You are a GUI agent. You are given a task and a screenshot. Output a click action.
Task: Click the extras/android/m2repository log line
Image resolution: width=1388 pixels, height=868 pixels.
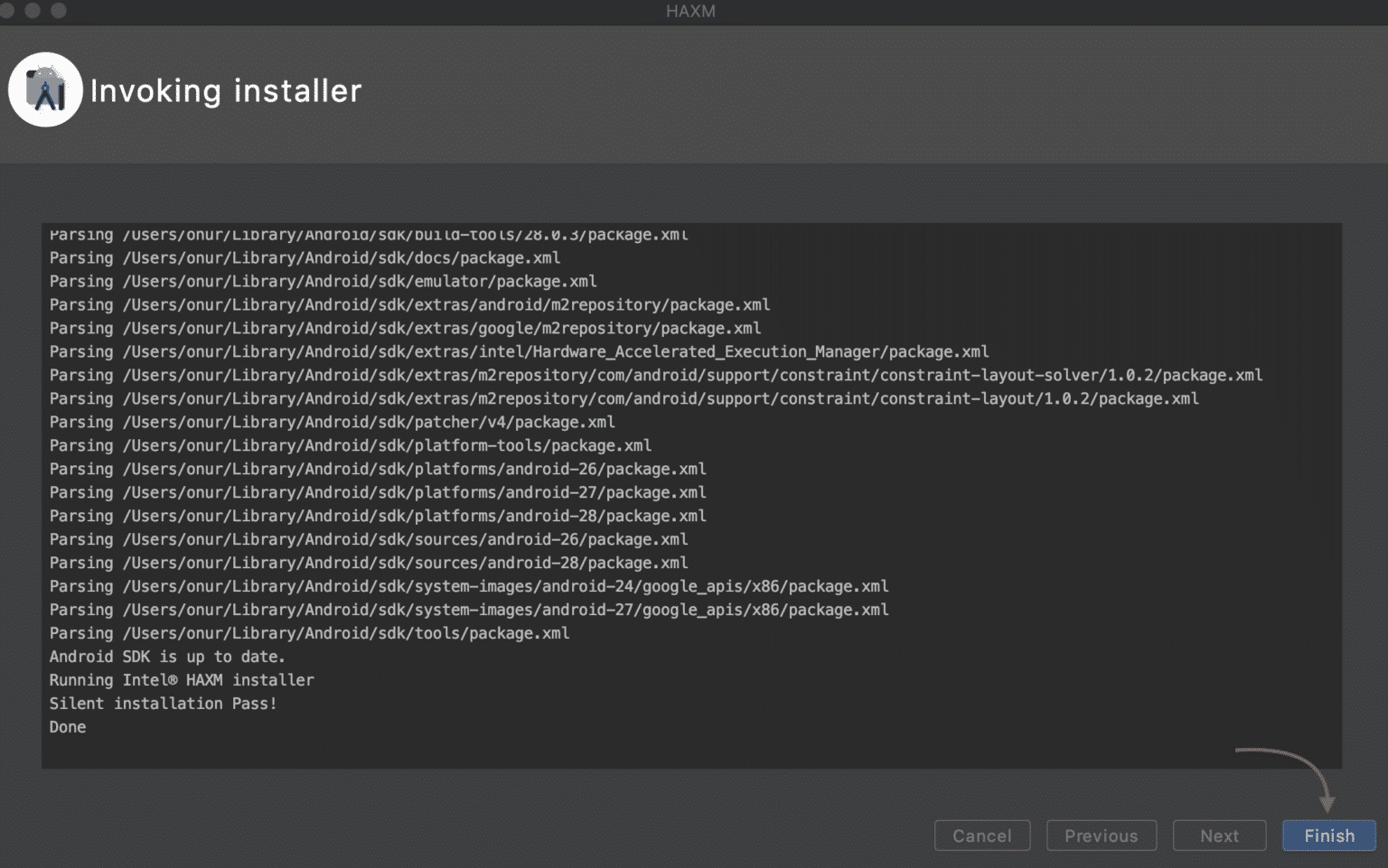[x=409, y=304]
